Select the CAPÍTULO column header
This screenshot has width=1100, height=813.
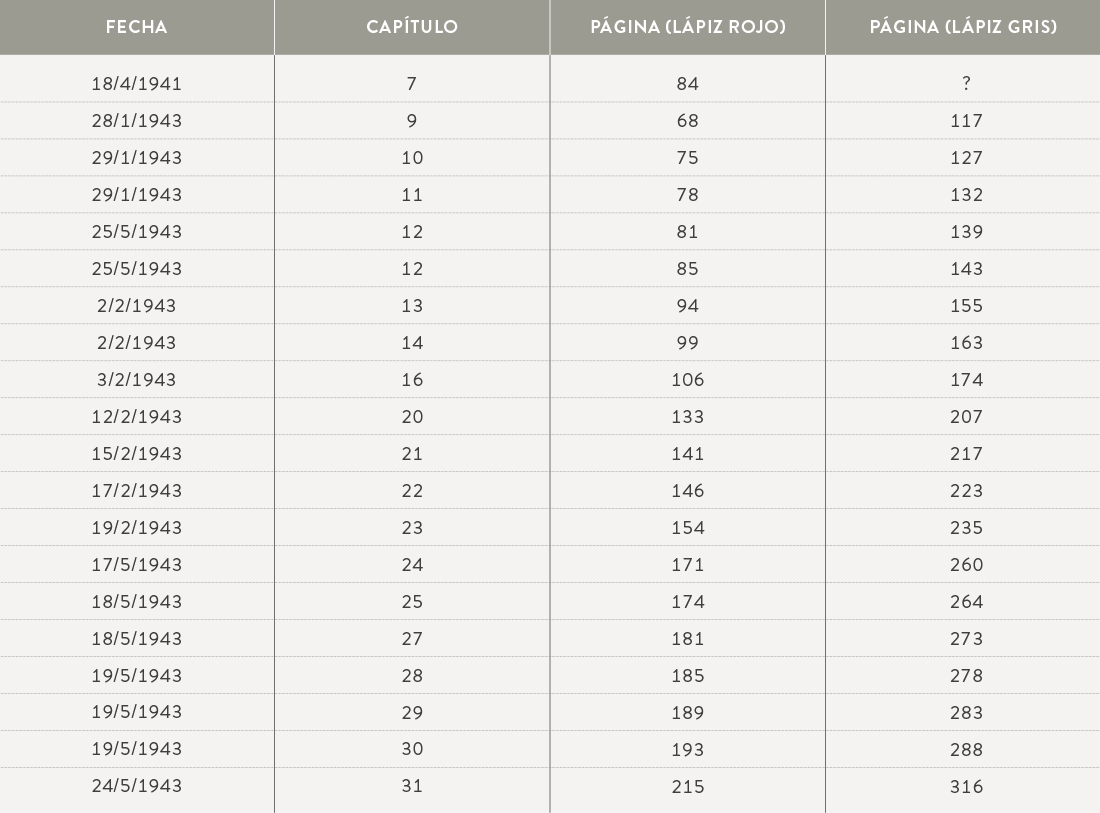point(412,27)
